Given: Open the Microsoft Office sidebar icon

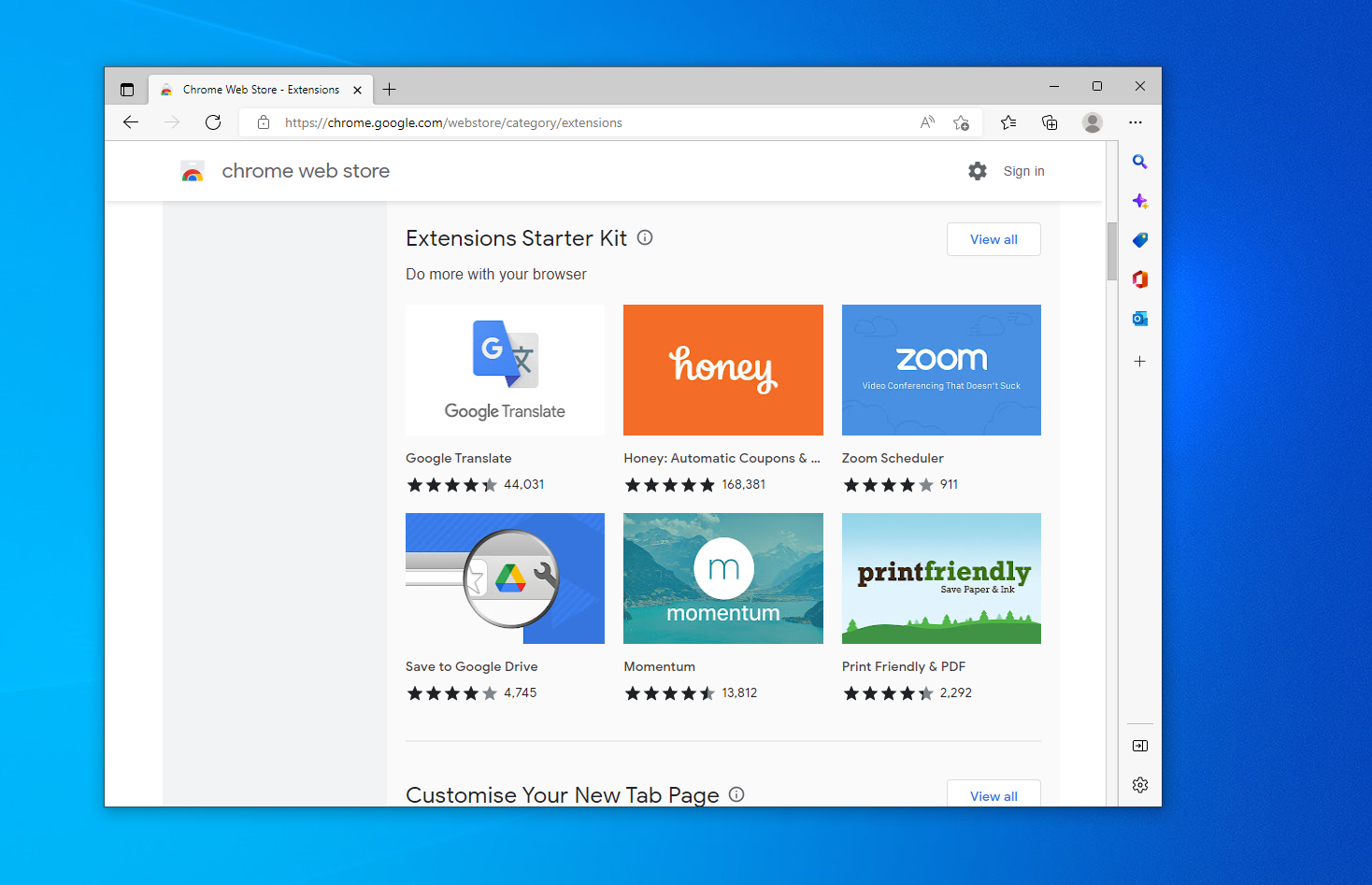Looking at the screenshot, I should (1139, 278).
